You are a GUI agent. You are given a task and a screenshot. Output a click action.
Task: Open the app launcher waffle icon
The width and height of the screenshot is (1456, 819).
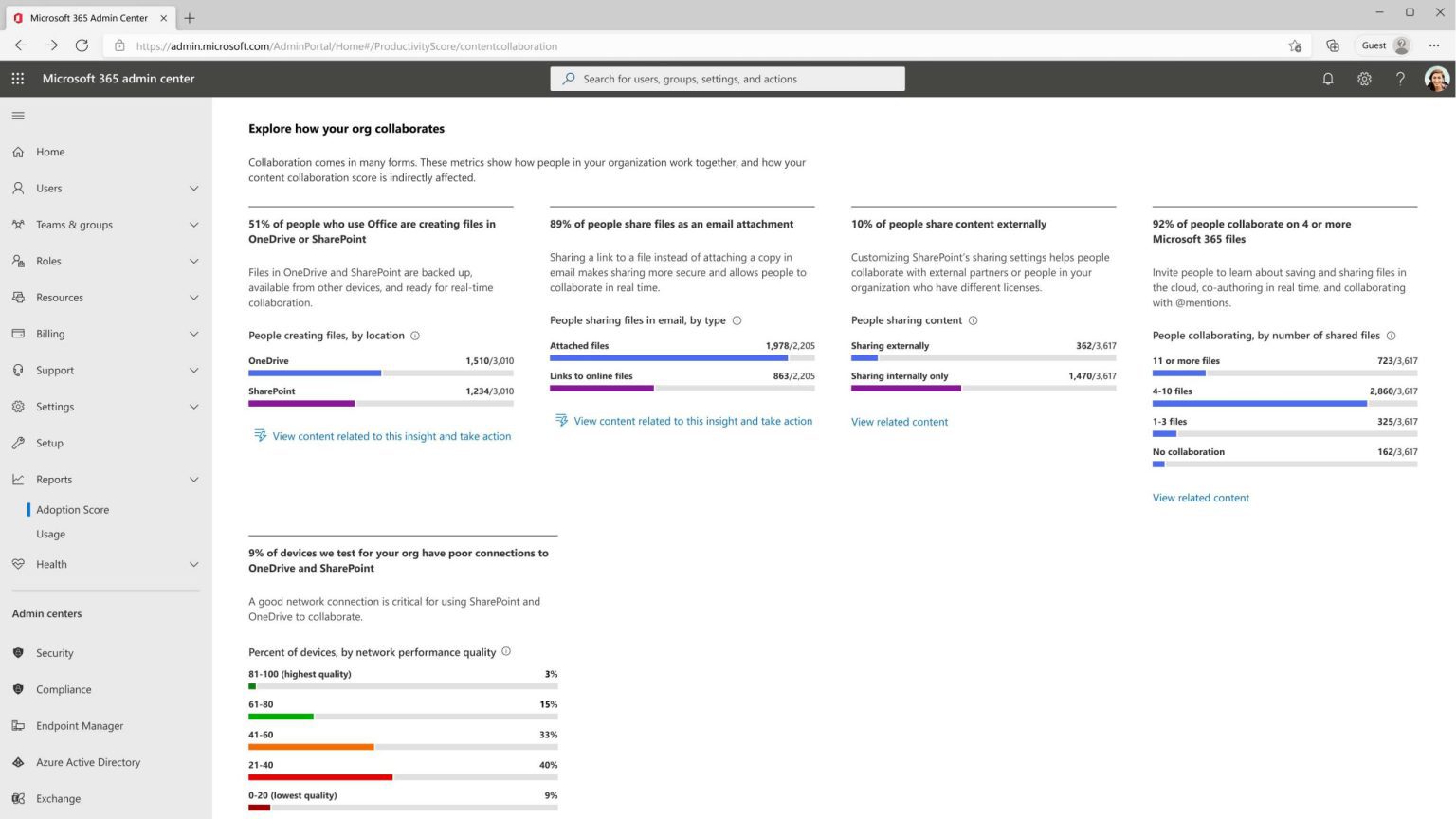pyautogui.click(x=17, y=79)
